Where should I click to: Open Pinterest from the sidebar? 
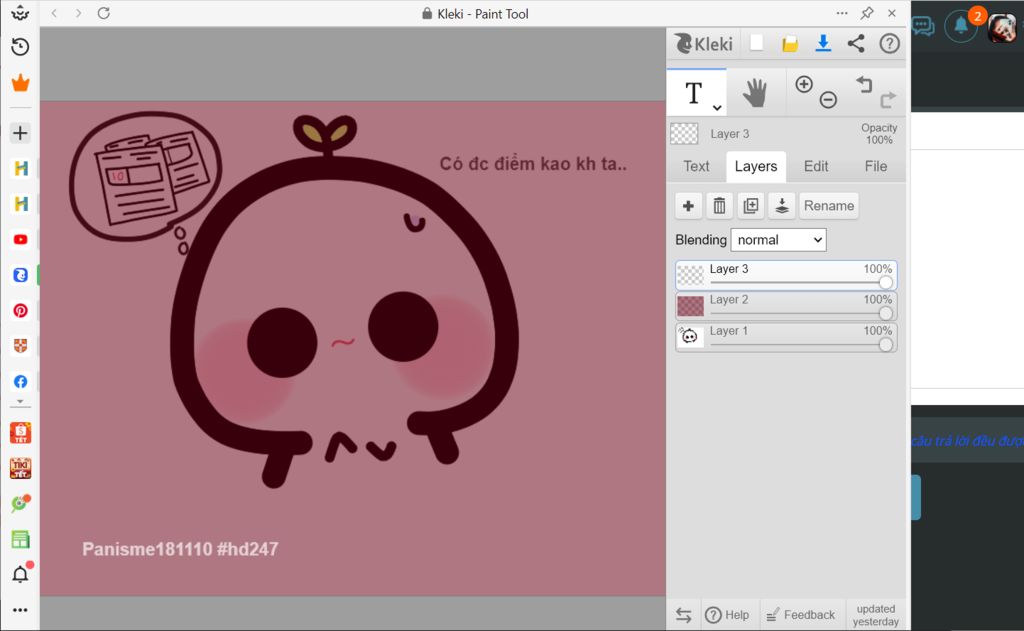click(x=20, y=310)
